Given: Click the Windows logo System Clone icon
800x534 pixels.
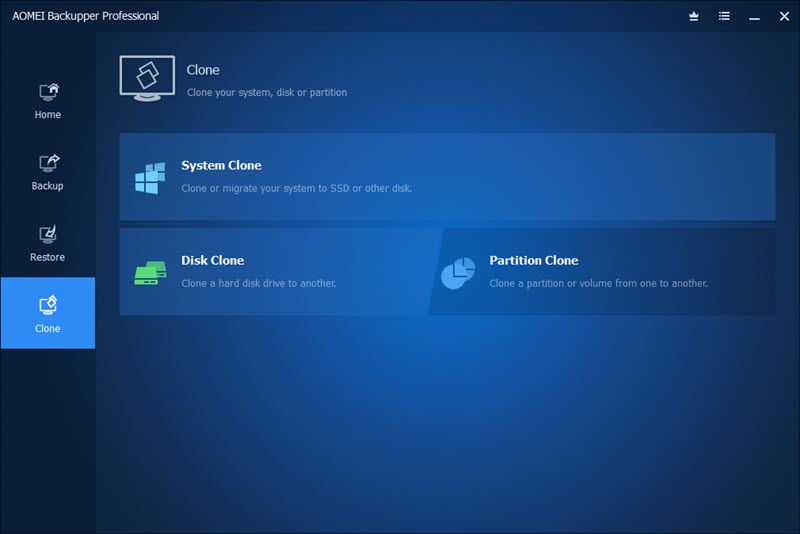Looking at the screenshot, I should coord(150,178).
